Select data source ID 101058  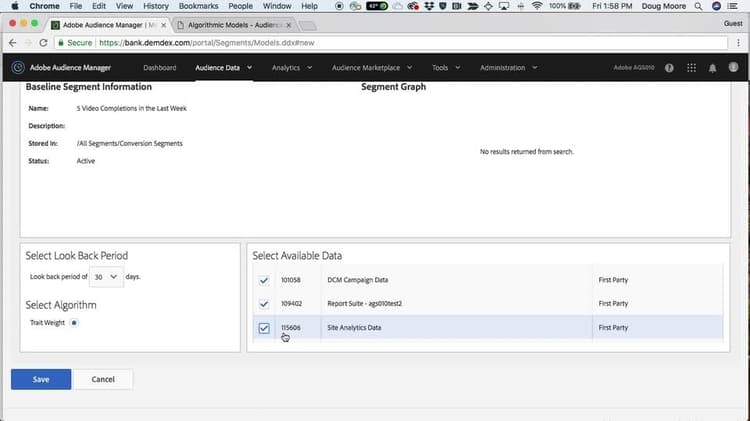tap(291, 280)
